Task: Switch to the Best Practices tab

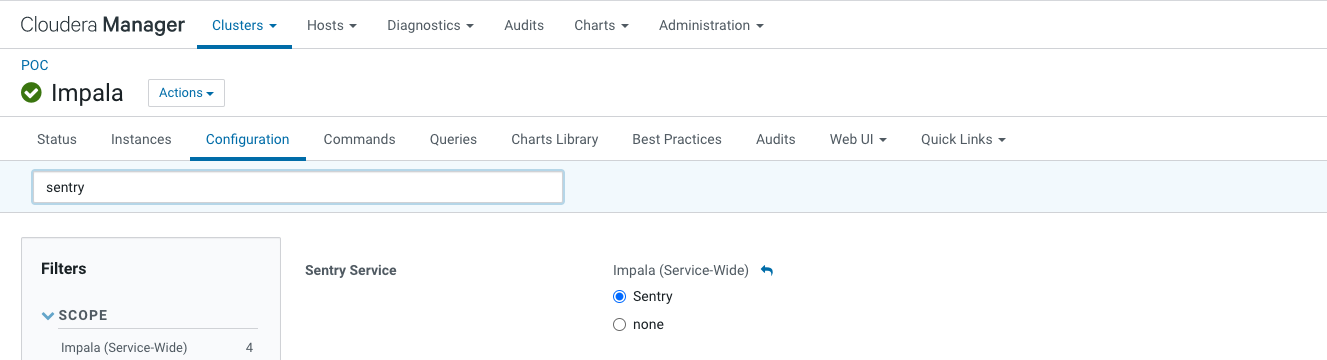Action: [x=677, y=139]
